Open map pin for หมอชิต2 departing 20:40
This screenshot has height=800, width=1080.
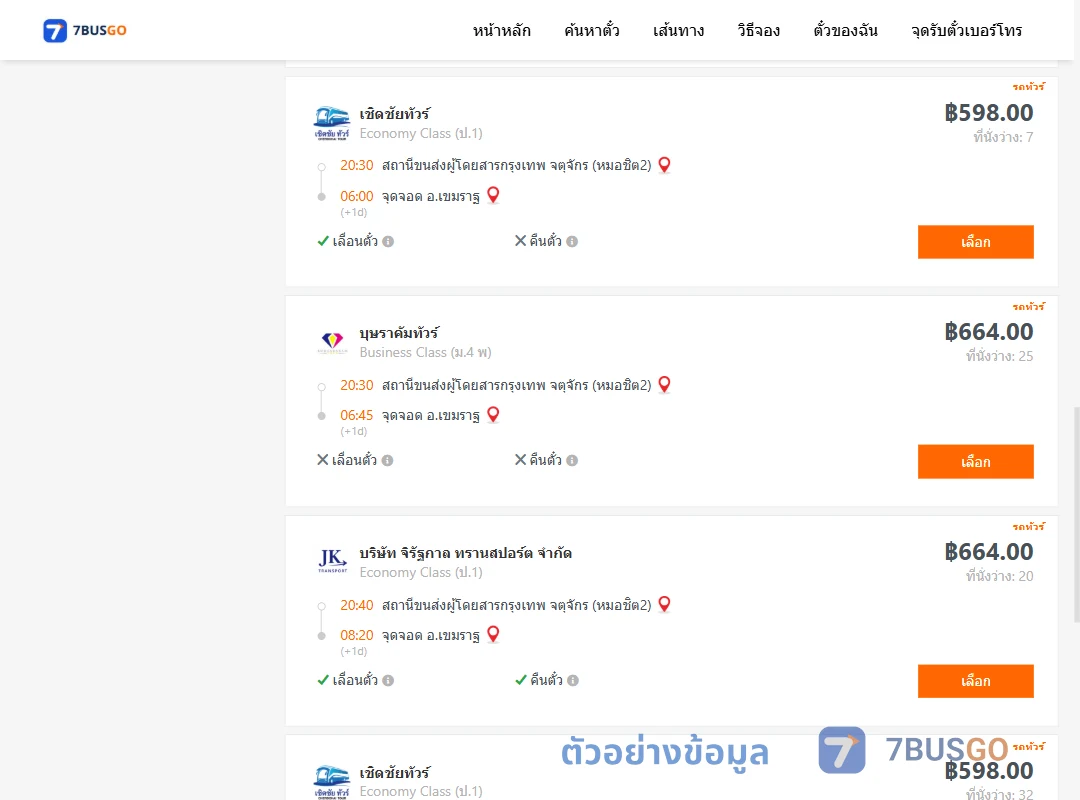click(x=664, y=604)
